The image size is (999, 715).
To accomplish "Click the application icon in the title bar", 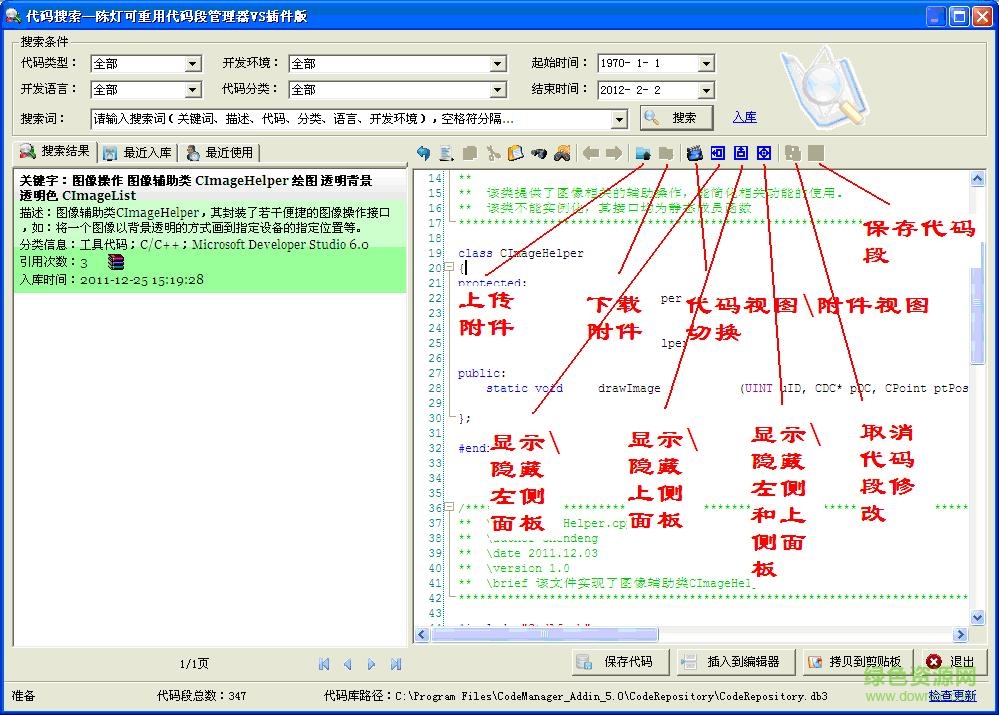I will point(13,15).
